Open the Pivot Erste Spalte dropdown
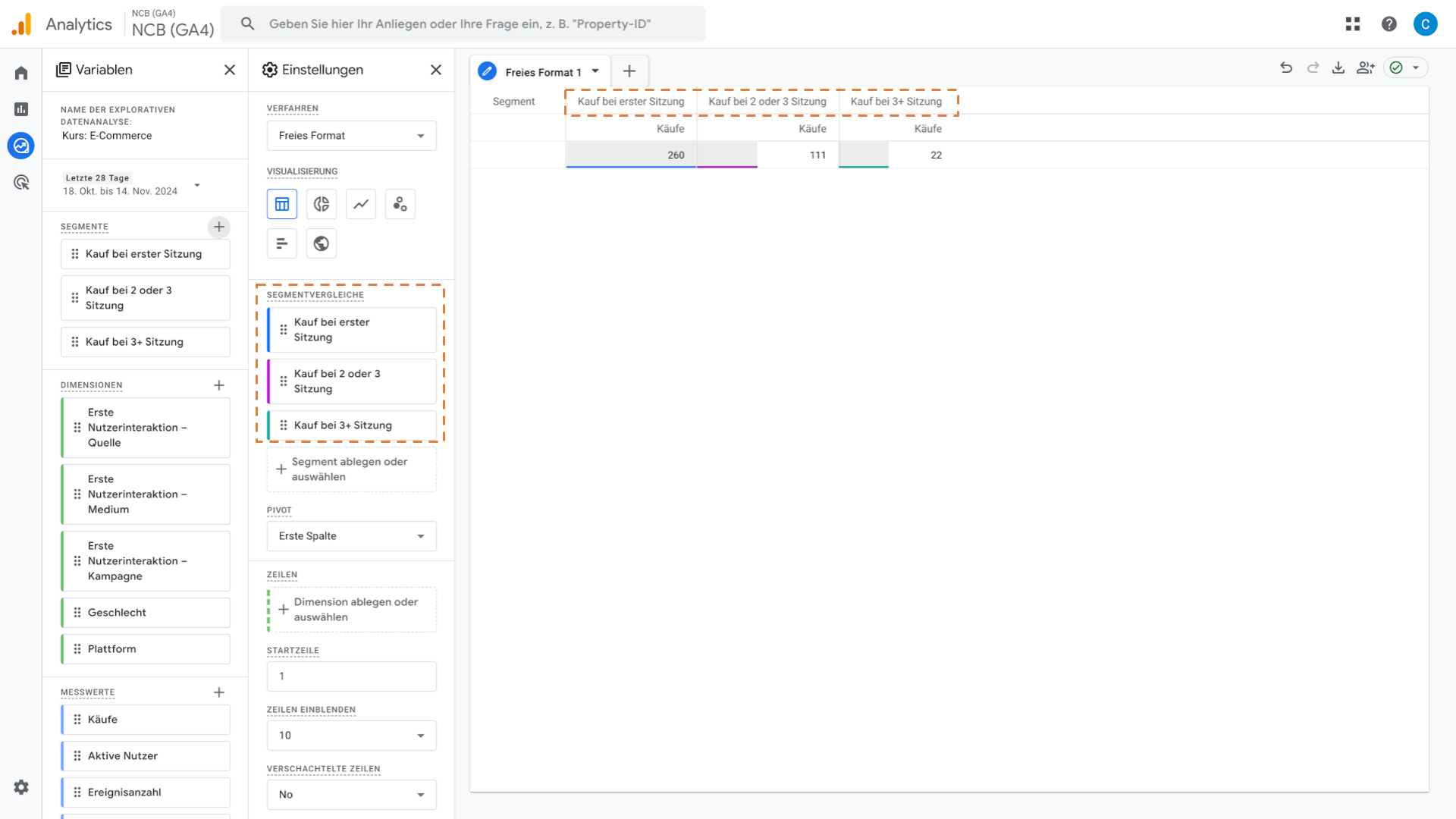Screen dimensions: 1456x819 click(351, 536)
